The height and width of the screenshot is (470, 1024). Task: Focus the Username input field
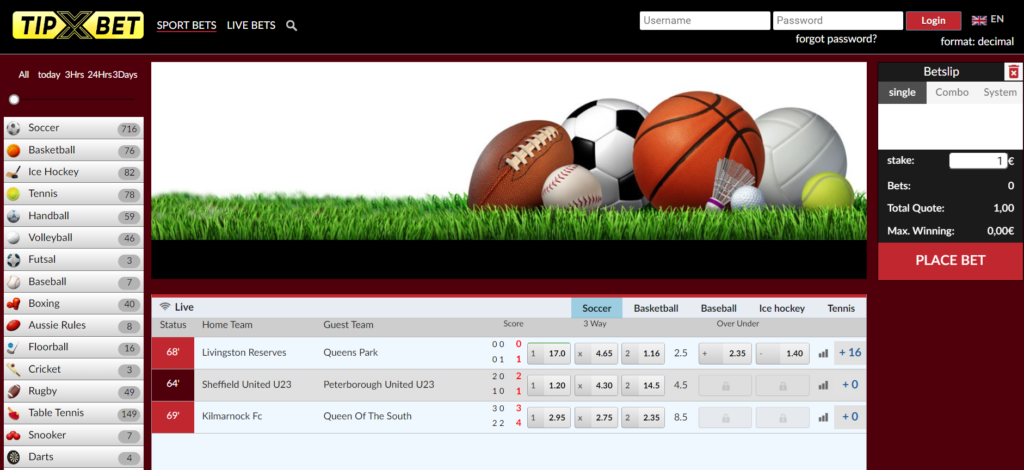[x=705, y=20]
